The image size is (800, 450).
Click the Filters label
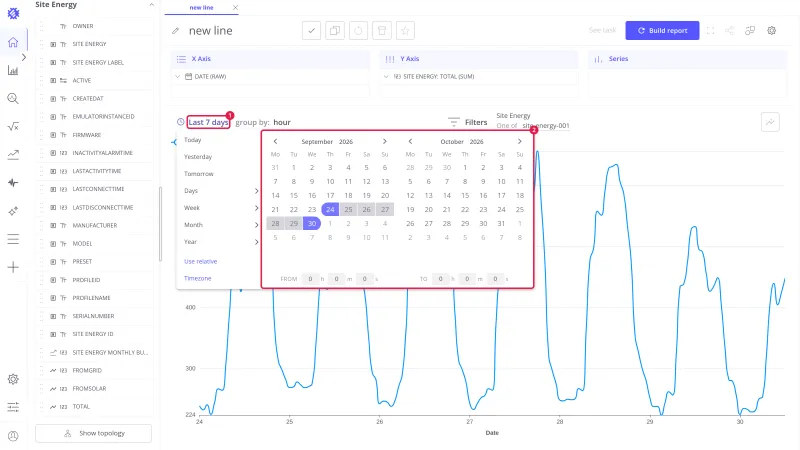point(476,122)
